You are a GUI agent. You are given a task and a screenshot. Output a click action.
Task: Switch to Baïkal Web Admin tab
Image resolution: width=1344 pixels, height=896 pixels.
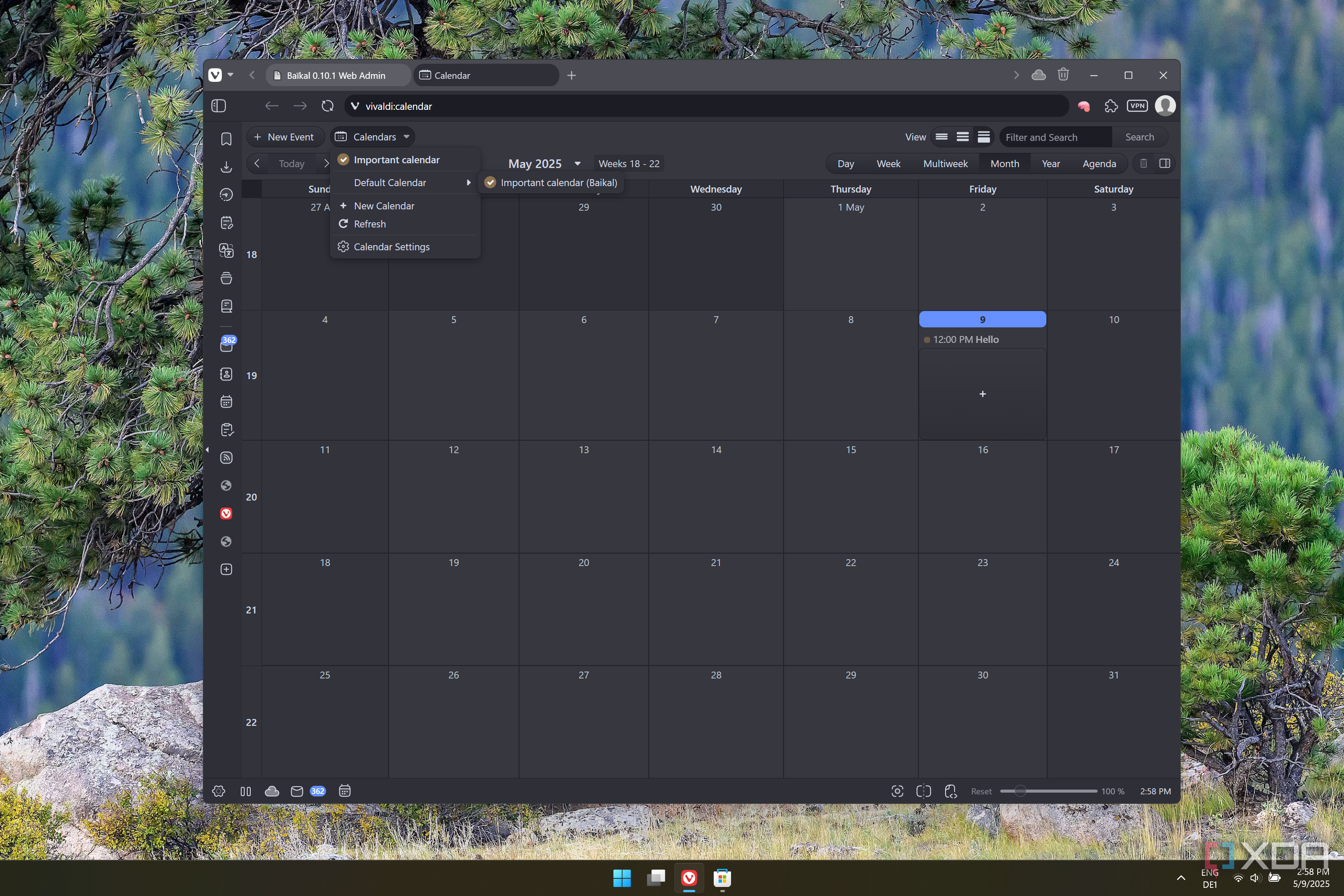[x=337, y=75]
